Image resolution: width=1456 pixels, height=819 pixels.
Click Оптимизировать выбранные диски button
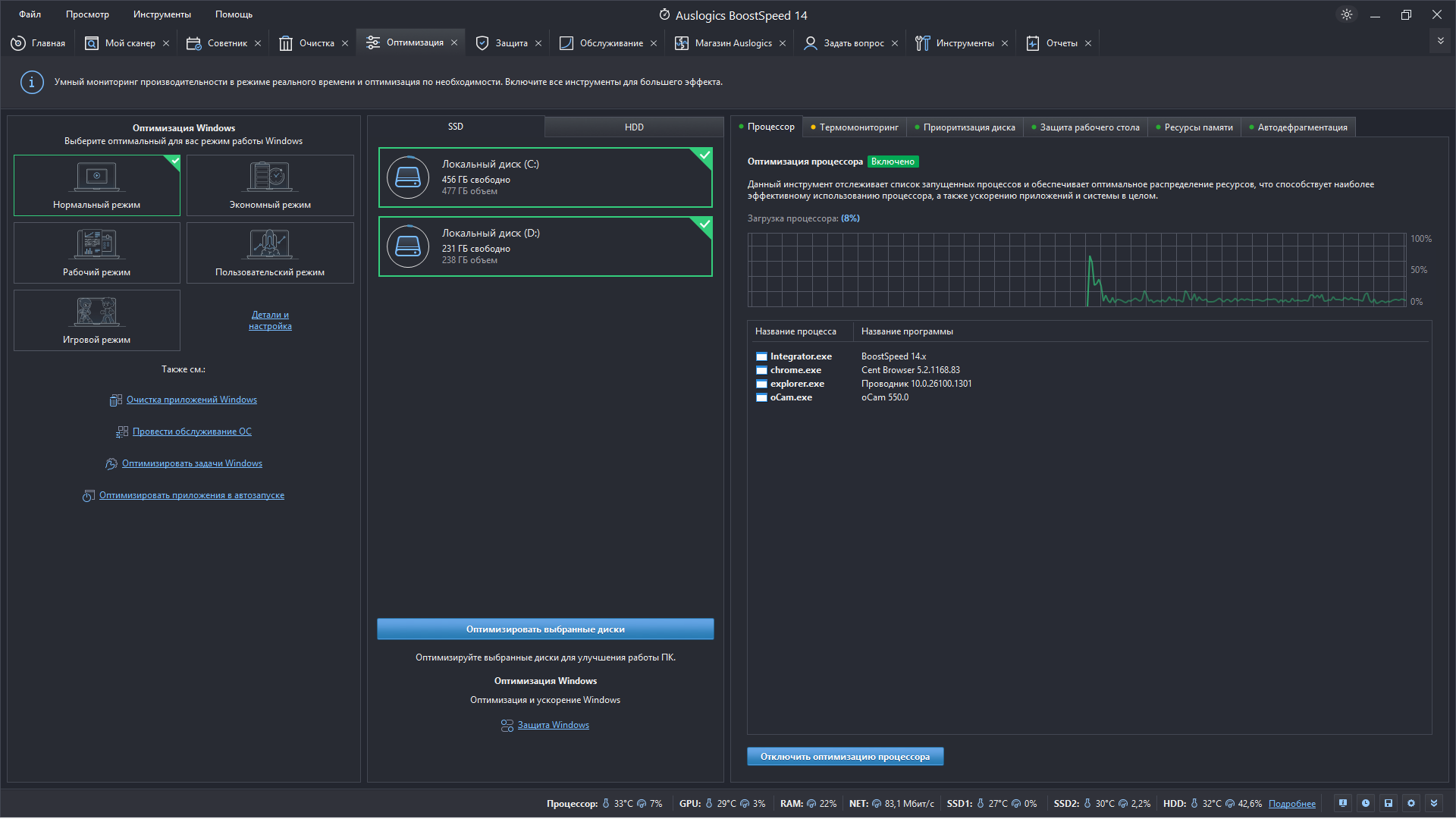coord(545,629)
